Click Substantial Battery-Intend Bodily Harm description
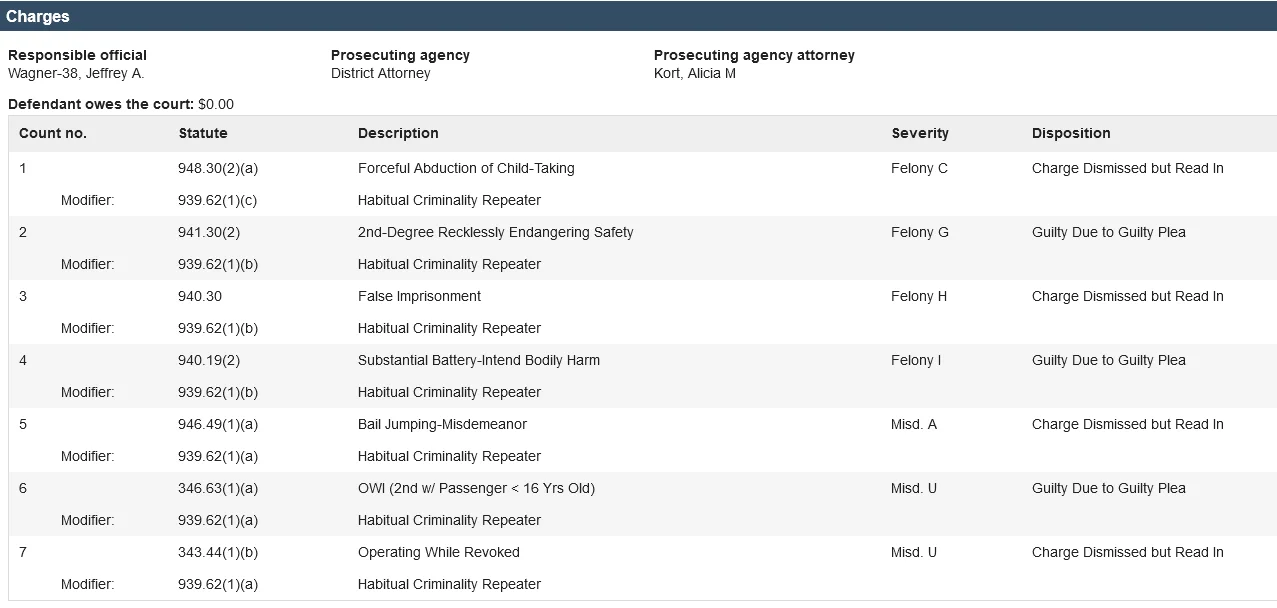 (x=479, y=360)
